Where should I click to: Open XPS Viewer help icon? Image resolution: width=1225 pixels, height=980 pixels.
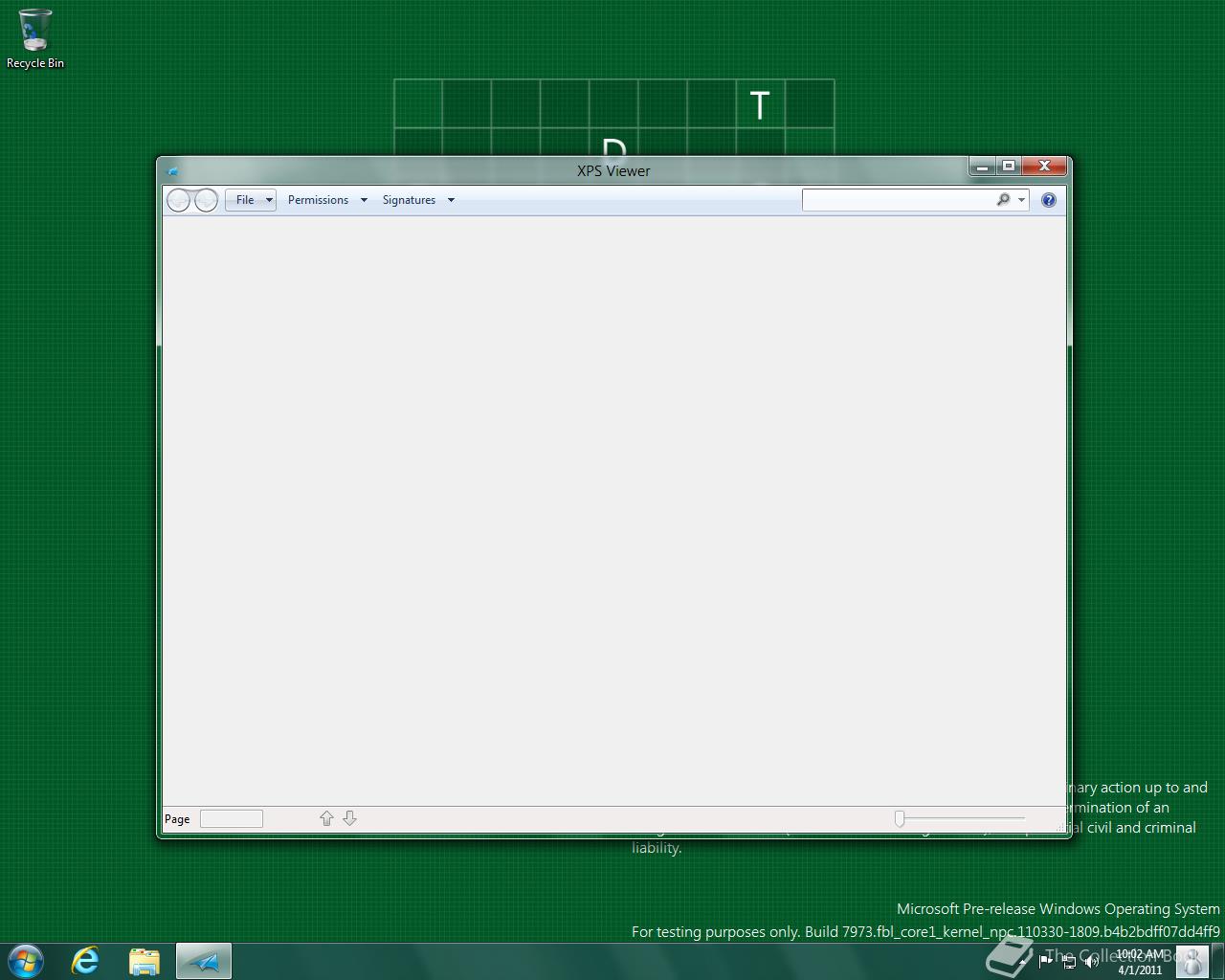click(1049, 200)
